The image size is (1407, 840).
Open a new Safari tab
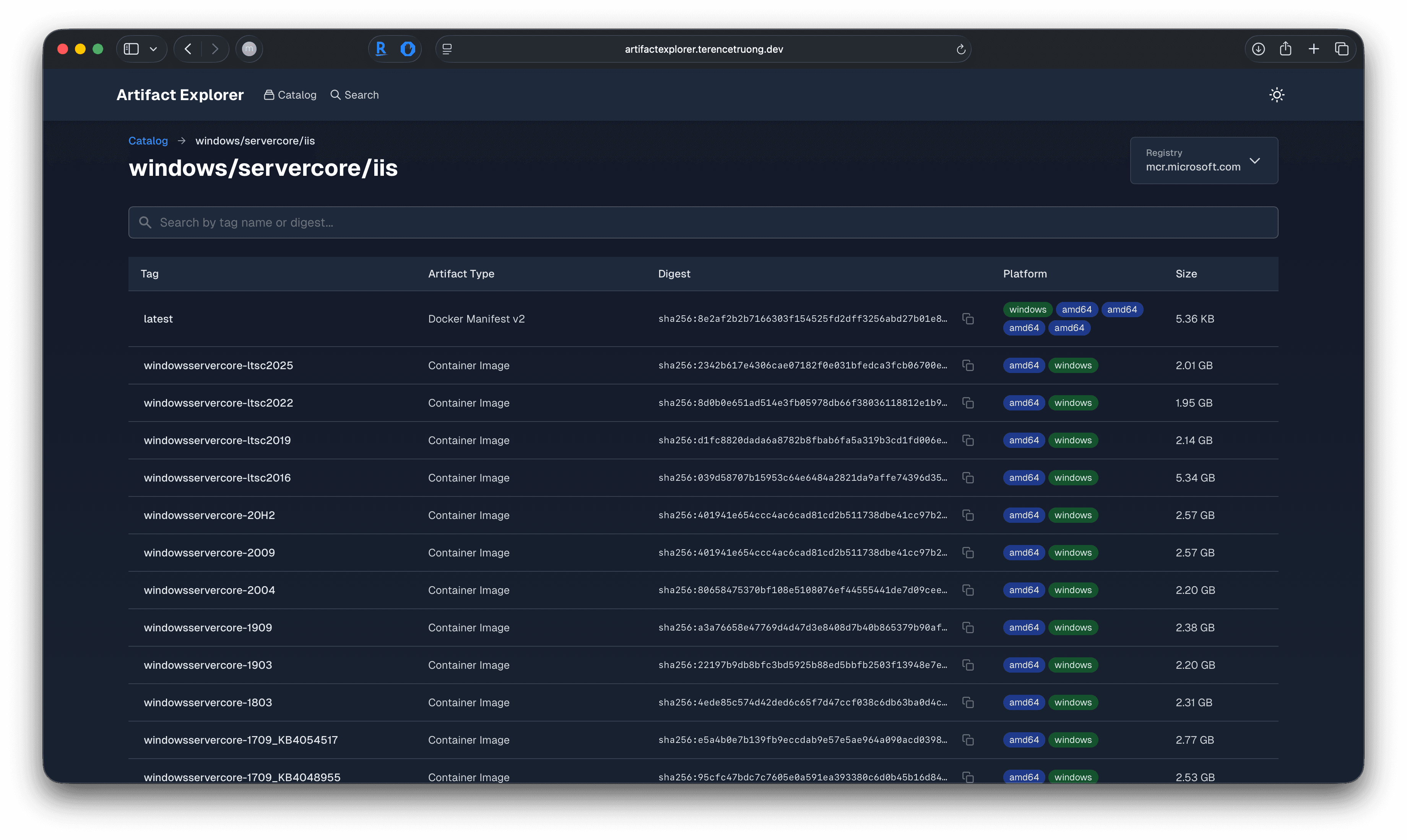(x=1314, y=49)
